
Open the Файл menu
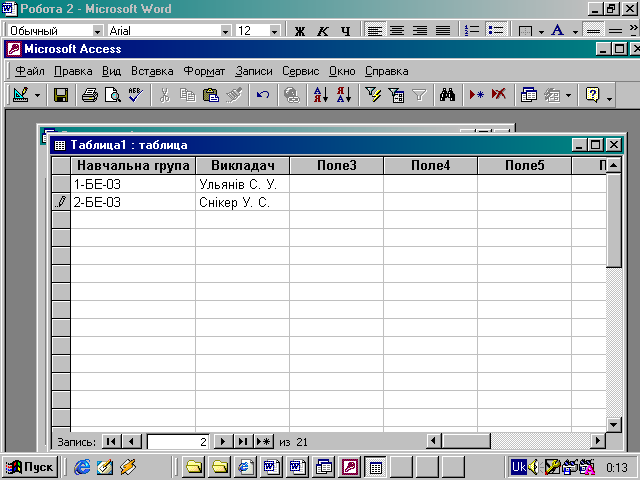click(29, 71)
